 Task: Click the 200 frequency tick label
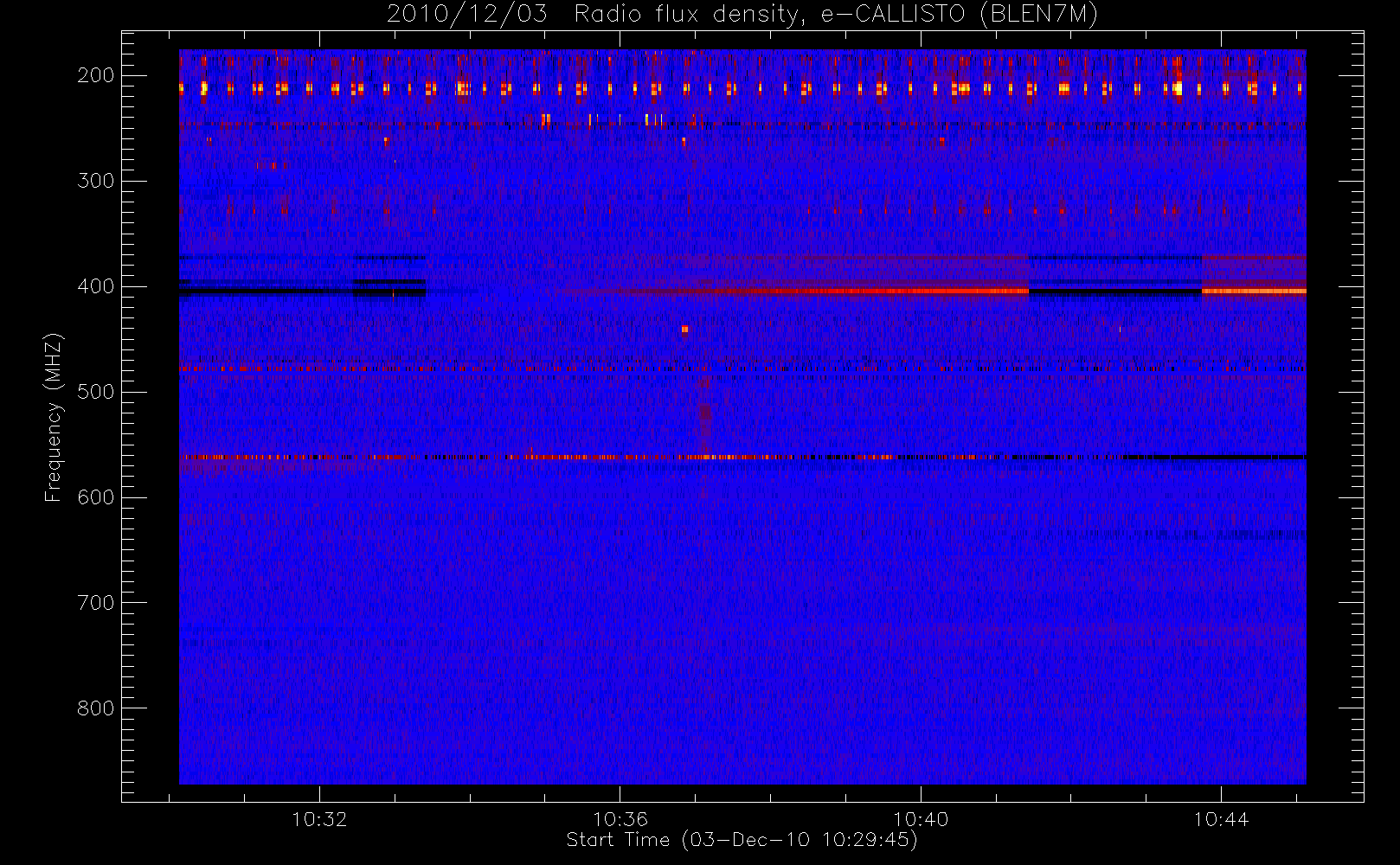pyautogui.click(x=96, y=75)
